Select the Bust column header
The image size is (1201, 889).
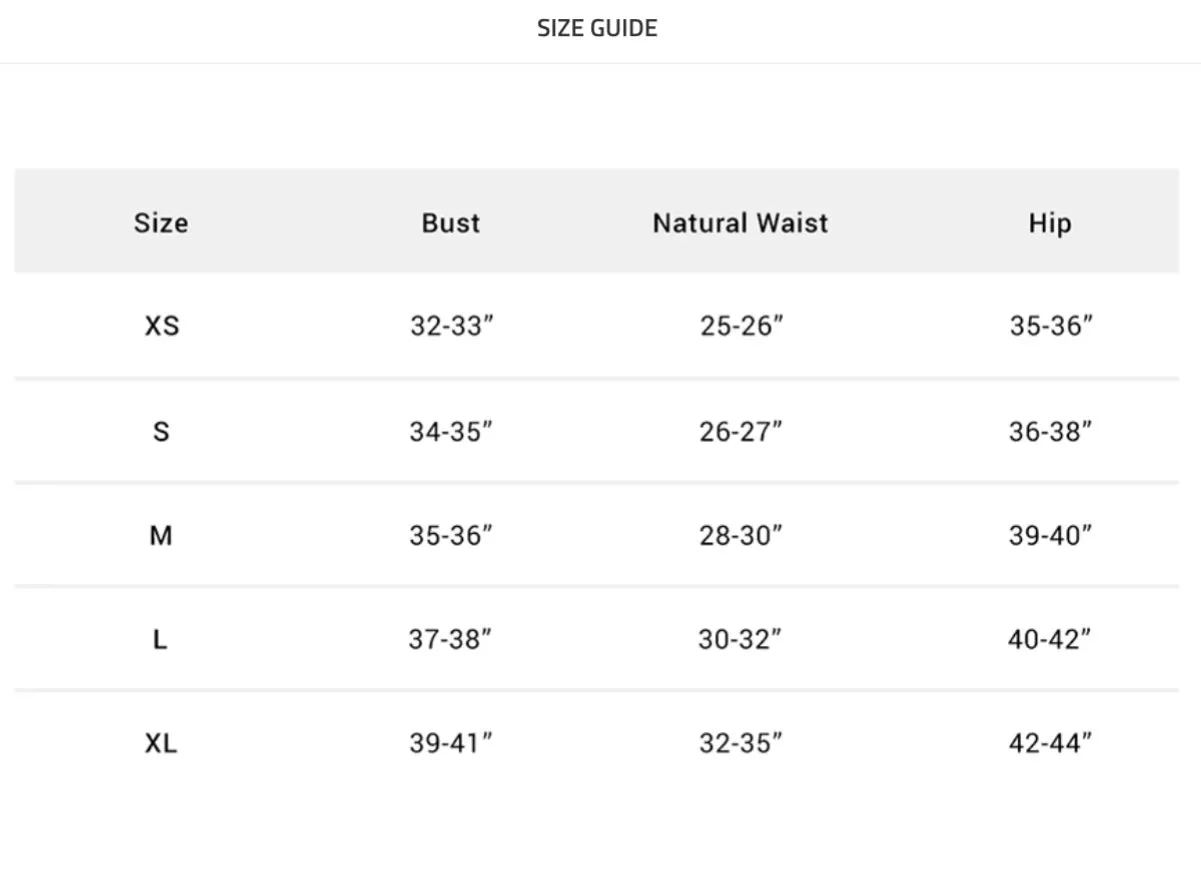pos(450,222)
